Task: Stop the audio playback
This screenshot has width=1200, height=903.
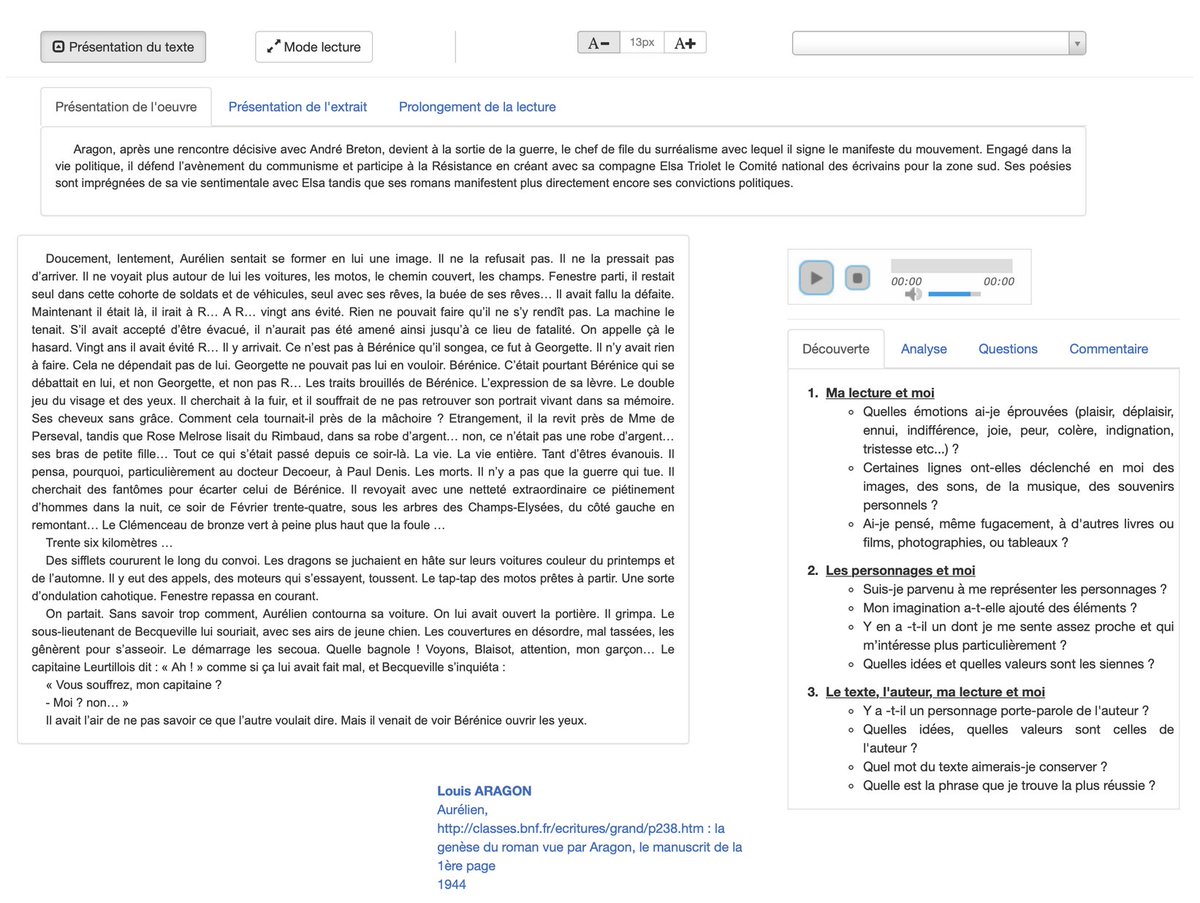Action: 857,278
